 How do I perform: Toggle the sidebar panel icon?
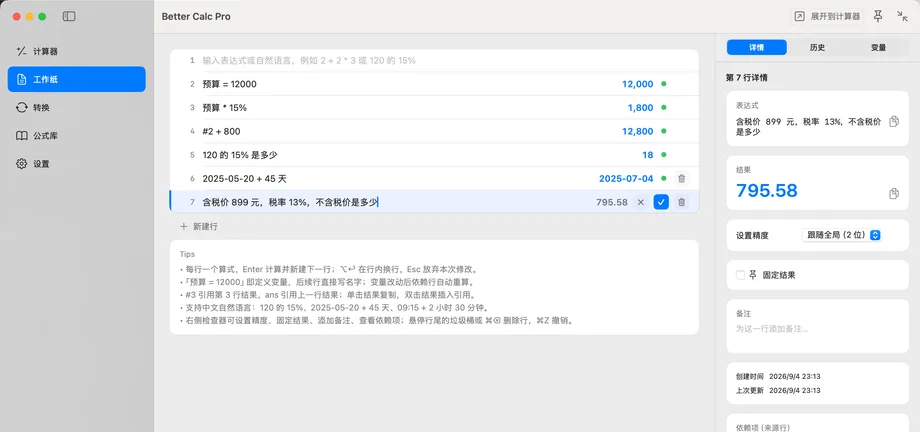(69, 16)
